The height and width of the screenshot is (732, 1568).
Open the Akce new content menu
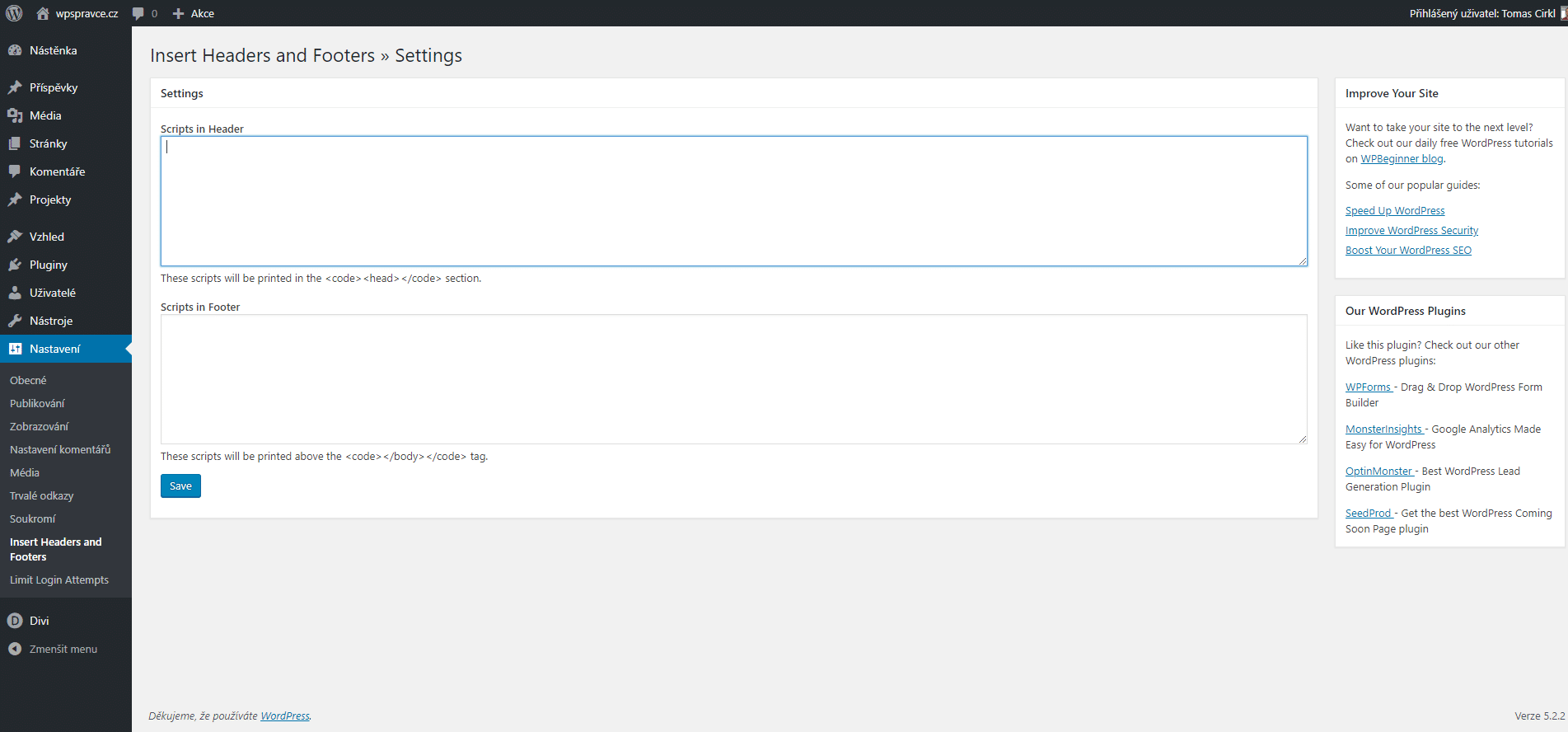203,13
